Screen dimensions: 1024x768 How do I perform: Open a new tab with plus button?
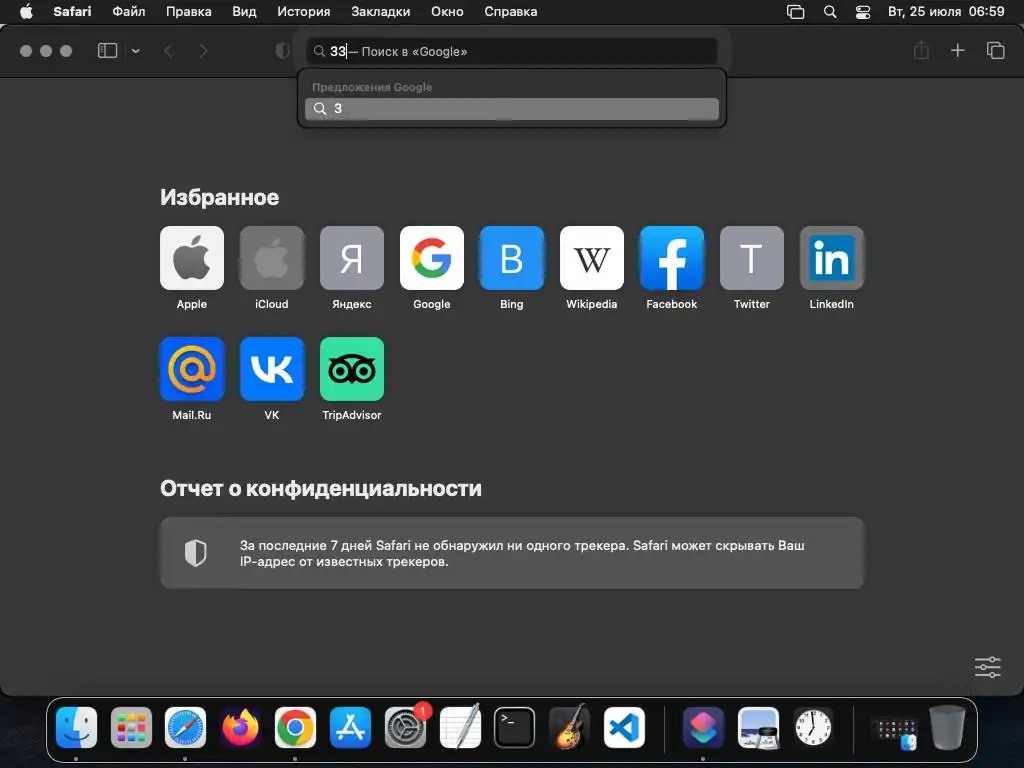point(957,50)
